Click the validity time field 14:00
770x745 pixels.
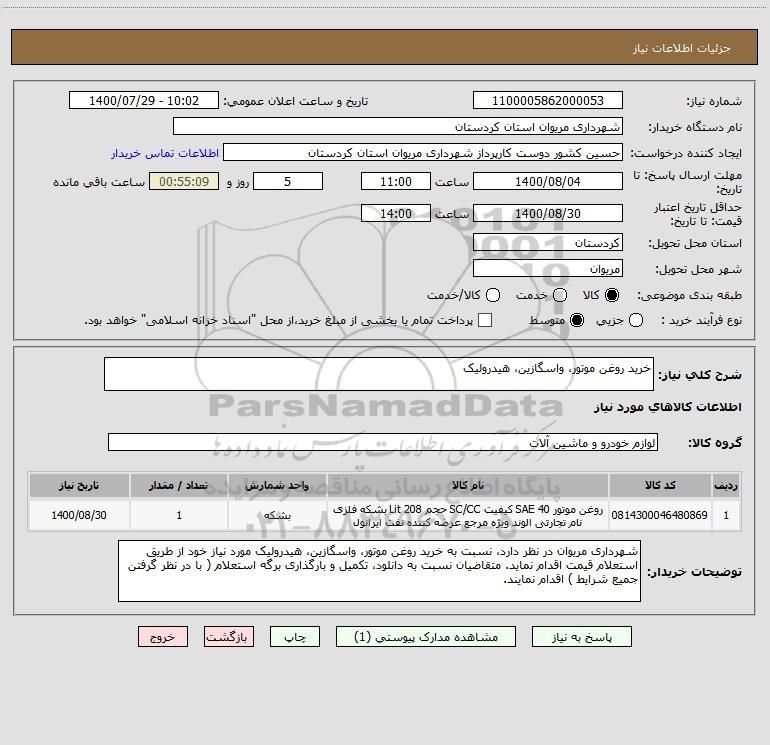[396, 214]
